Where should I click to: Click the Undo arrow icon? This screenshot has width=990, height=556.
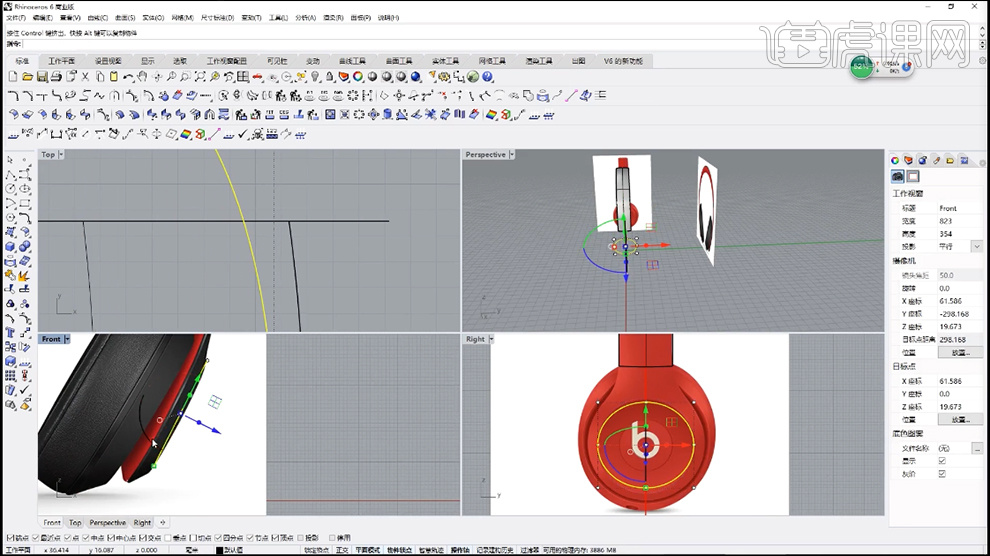[x=128, y=76]
